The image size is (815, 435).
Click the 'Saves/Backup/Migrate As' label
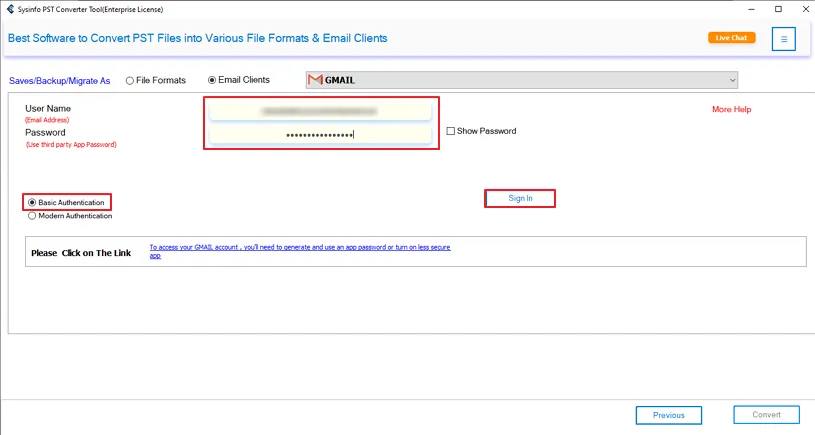point(59,81)
